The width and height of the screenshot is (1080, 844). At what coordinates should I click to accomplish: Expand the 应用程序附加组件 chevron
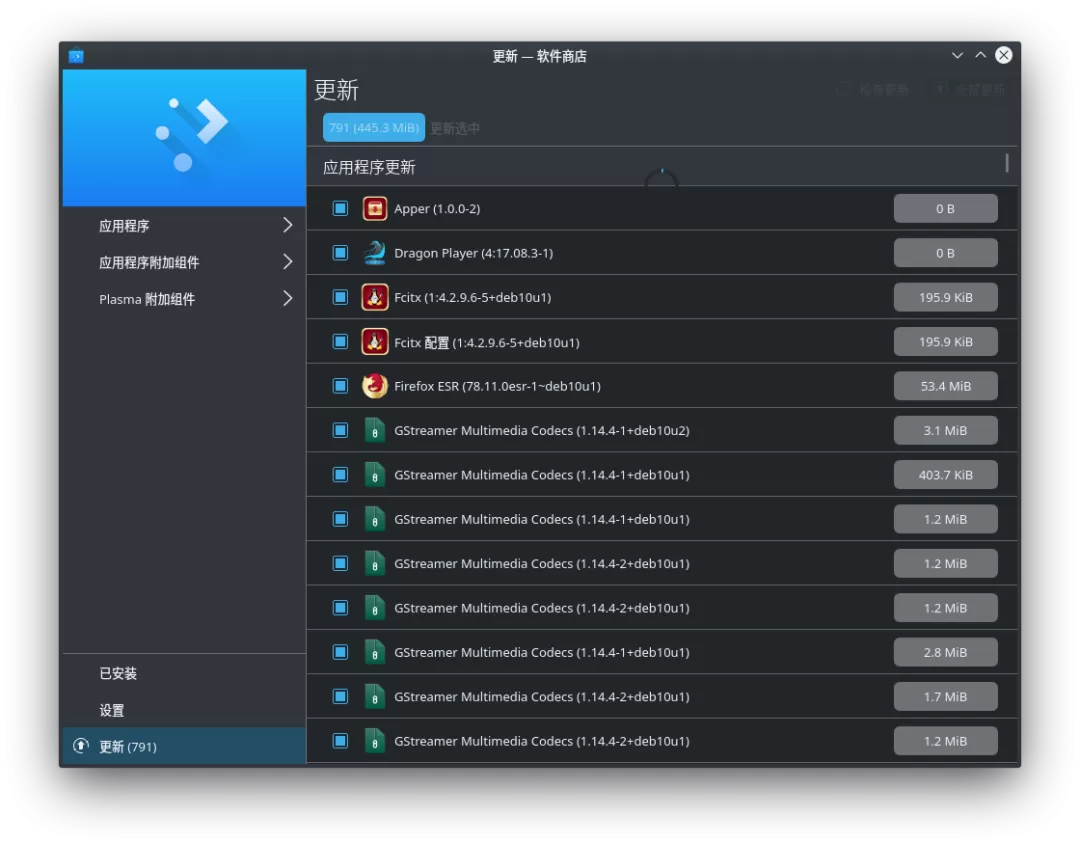(288, 262)
